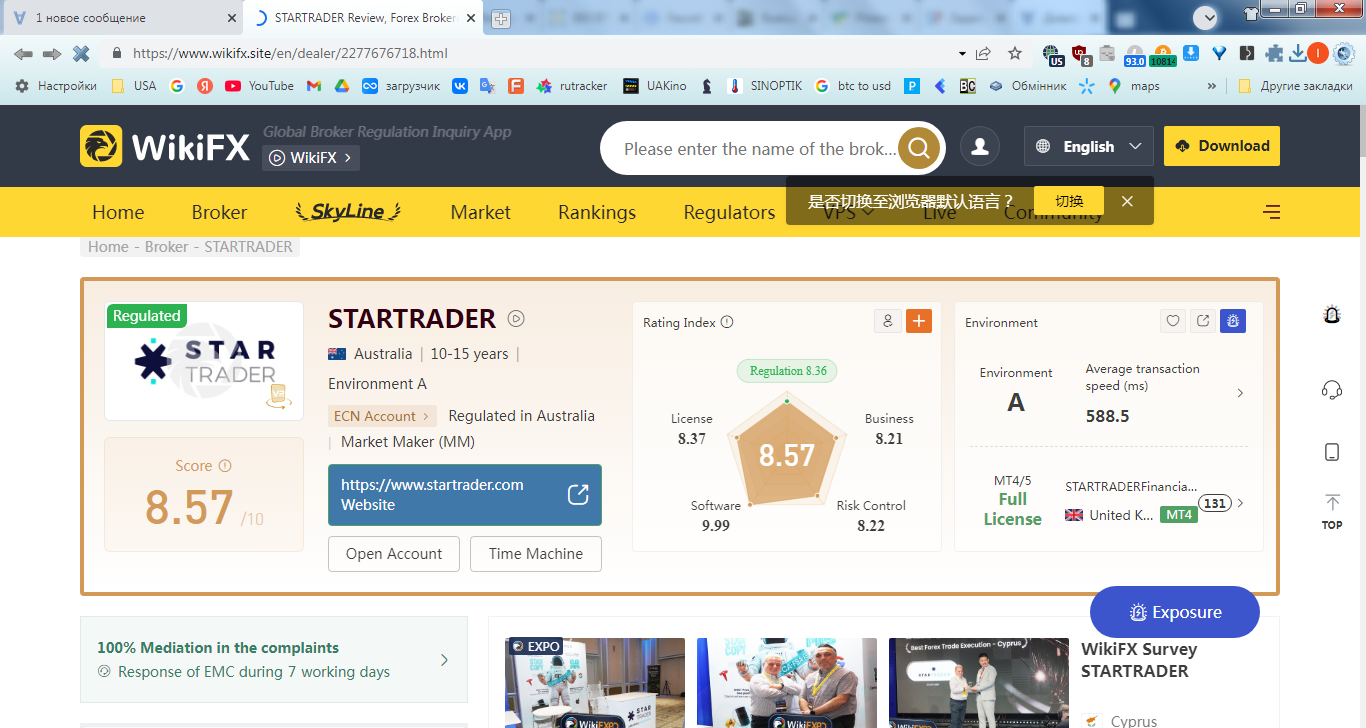Open the SkyLine menu item

click(348, 211)
